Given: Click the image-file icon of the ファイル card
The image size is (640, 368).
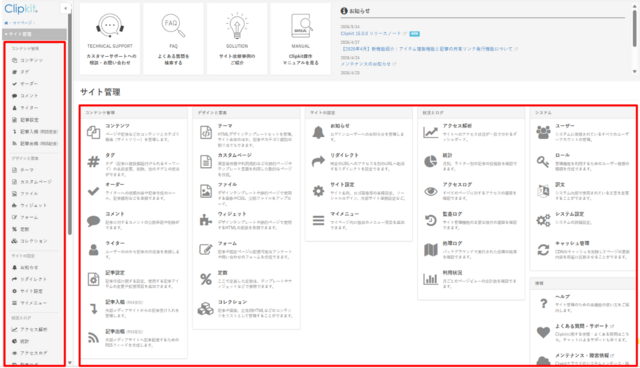Looking at the screenshot, I should click(x=206, y=191).
